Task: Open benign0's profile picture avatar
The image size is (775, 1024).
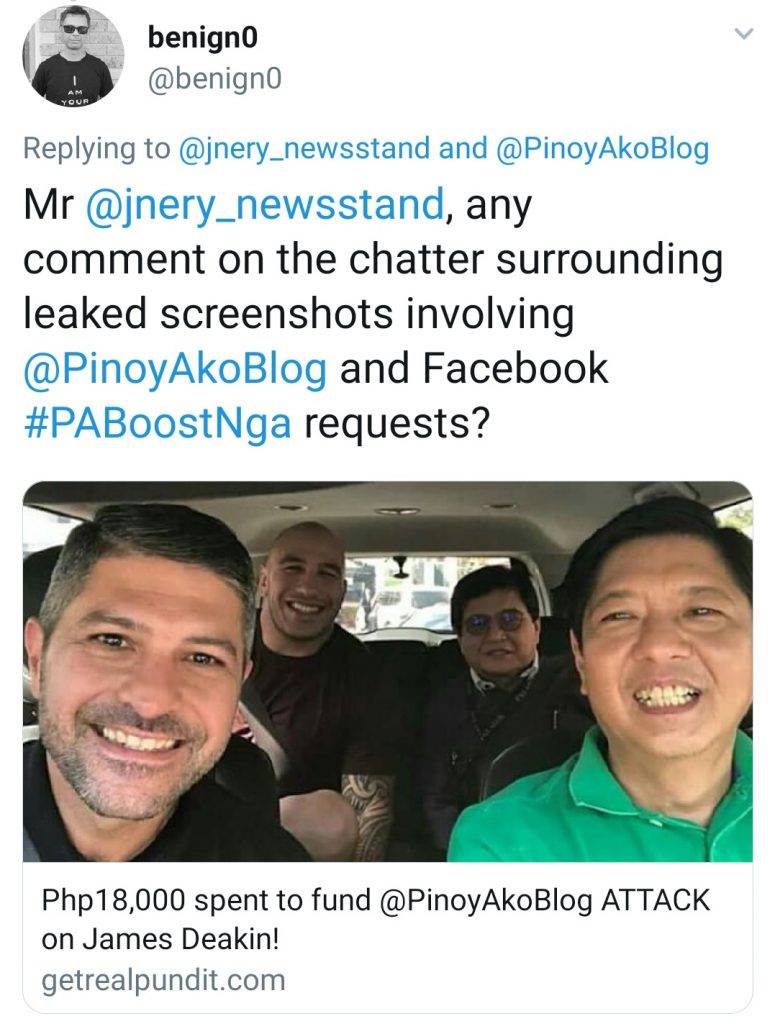Action: coord(73,56)
